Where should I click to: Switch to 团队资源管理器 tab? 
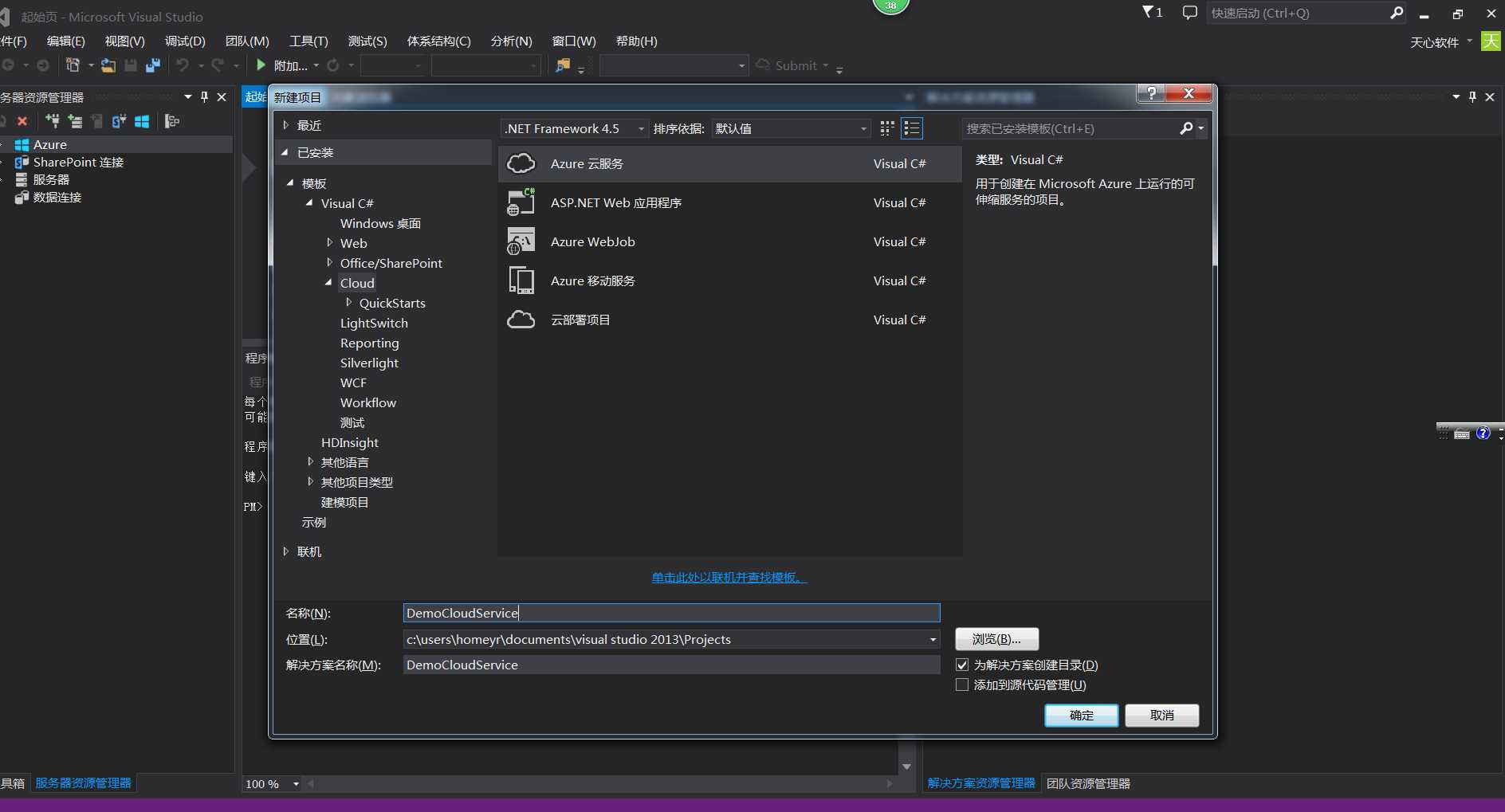1088,783
